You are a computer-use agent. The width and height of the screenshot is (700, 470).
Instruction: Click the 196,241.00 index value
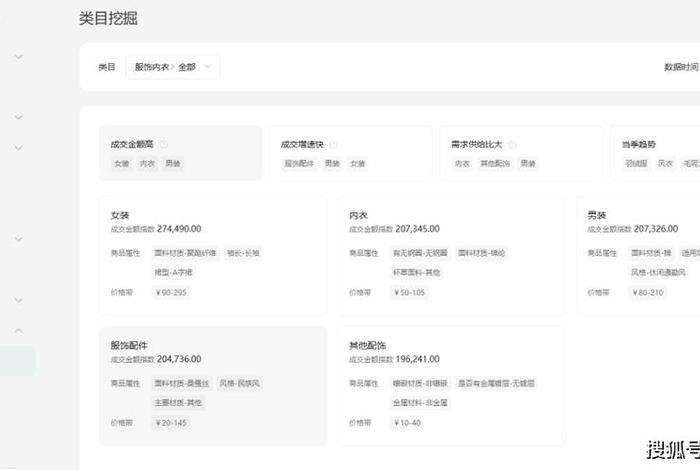point(417,359)
